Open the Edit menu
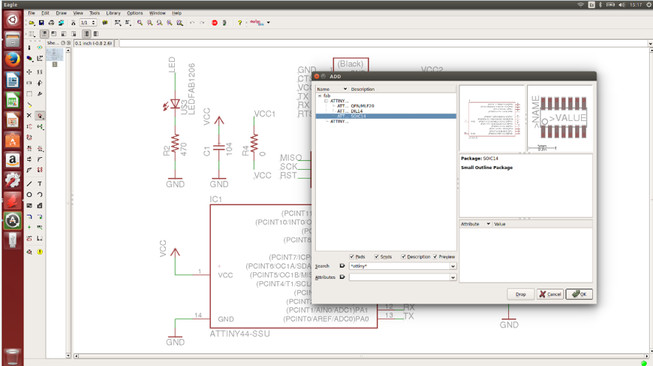Image resolution: width=653 pixels, height=366 pixels. 45,13
